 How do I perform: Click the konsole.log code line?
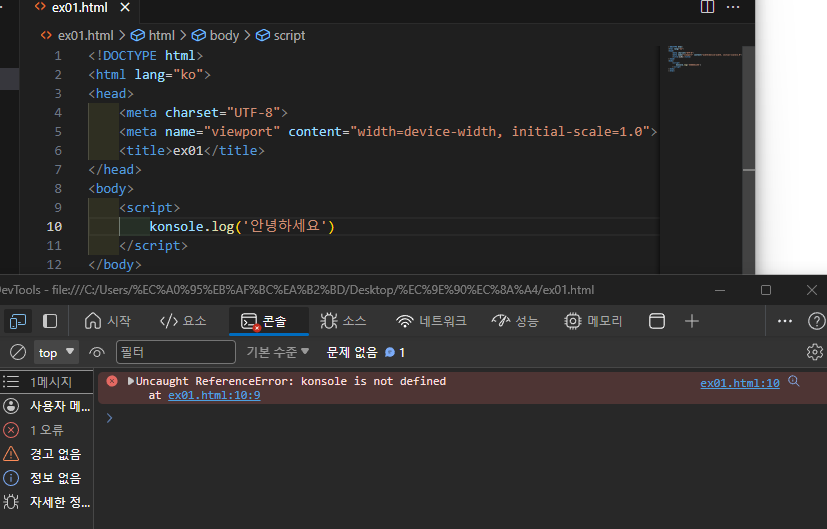(242, 226)
